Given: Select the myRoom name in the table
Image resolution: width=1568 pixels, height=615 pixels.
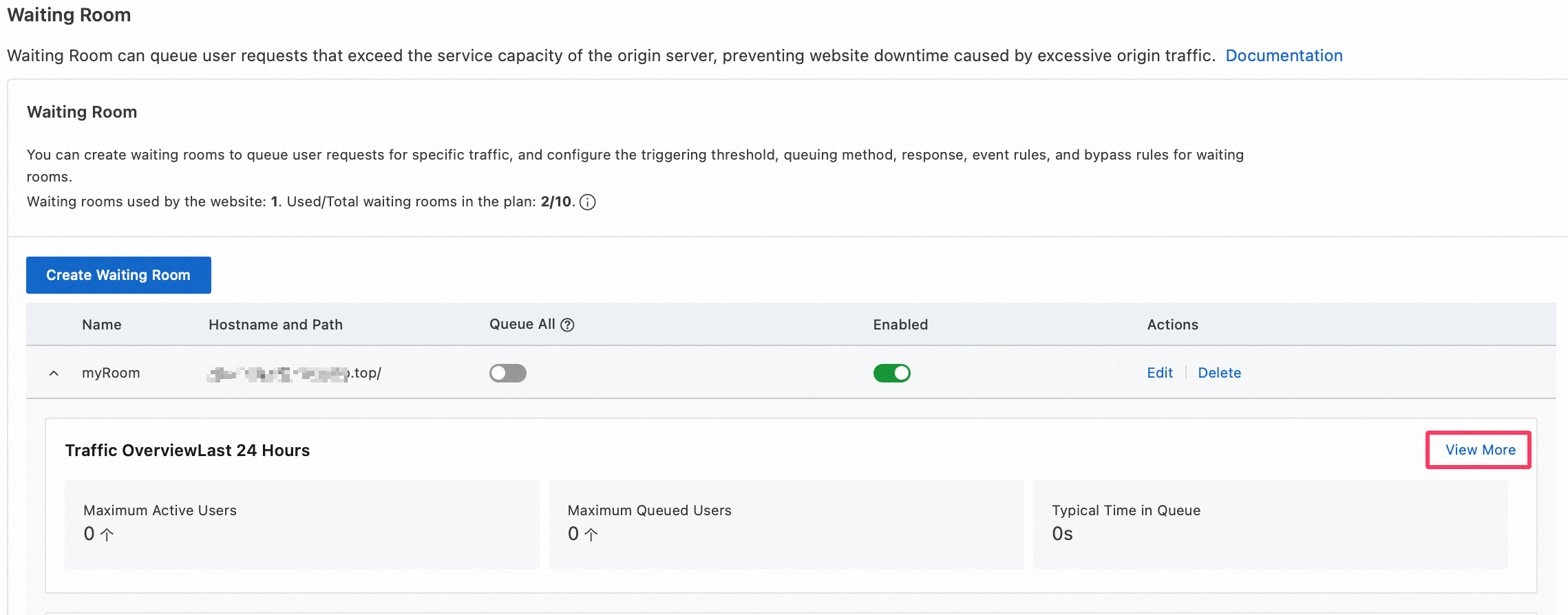Looking at the screenshot, I should 111,373.
